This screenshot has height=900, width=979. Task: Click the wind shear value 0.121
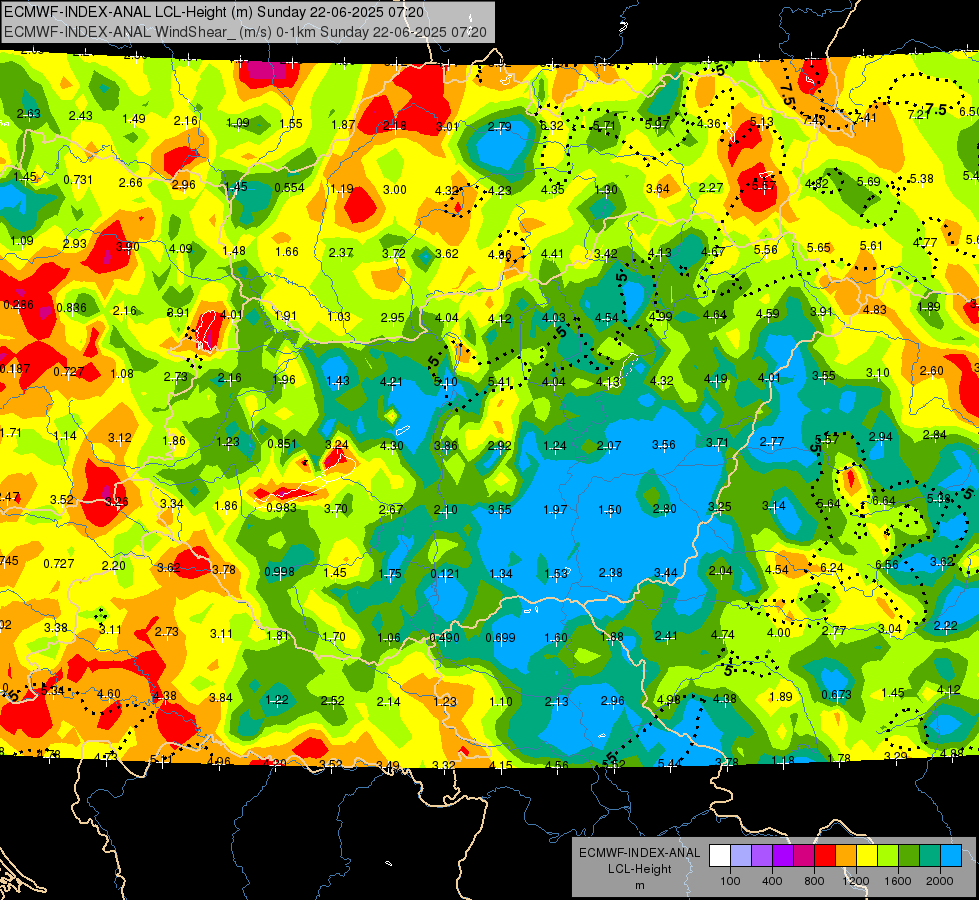click(x=445, y=573)
